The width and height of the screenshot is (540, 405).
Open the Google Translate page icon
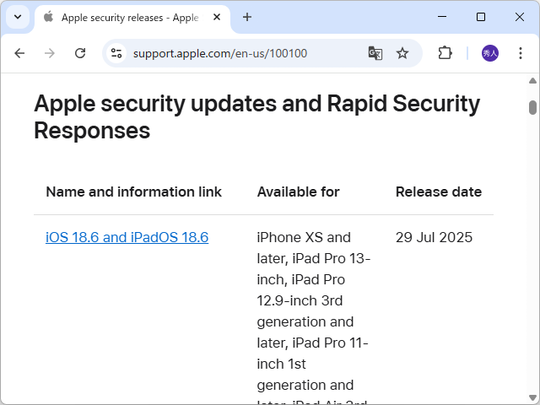[x=375, y=53]
